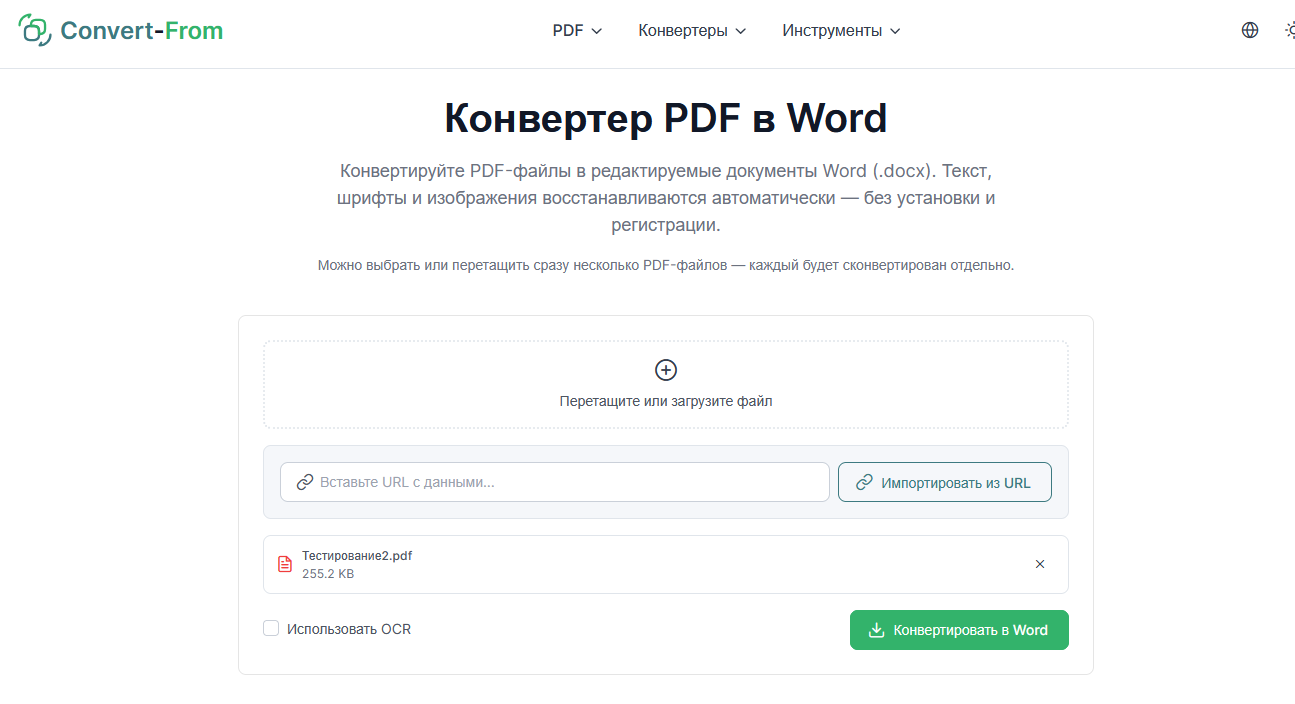1295x704 pixels.
Task: Select the Тестирование2.pdf file name
Action: [x=357, y=556]
